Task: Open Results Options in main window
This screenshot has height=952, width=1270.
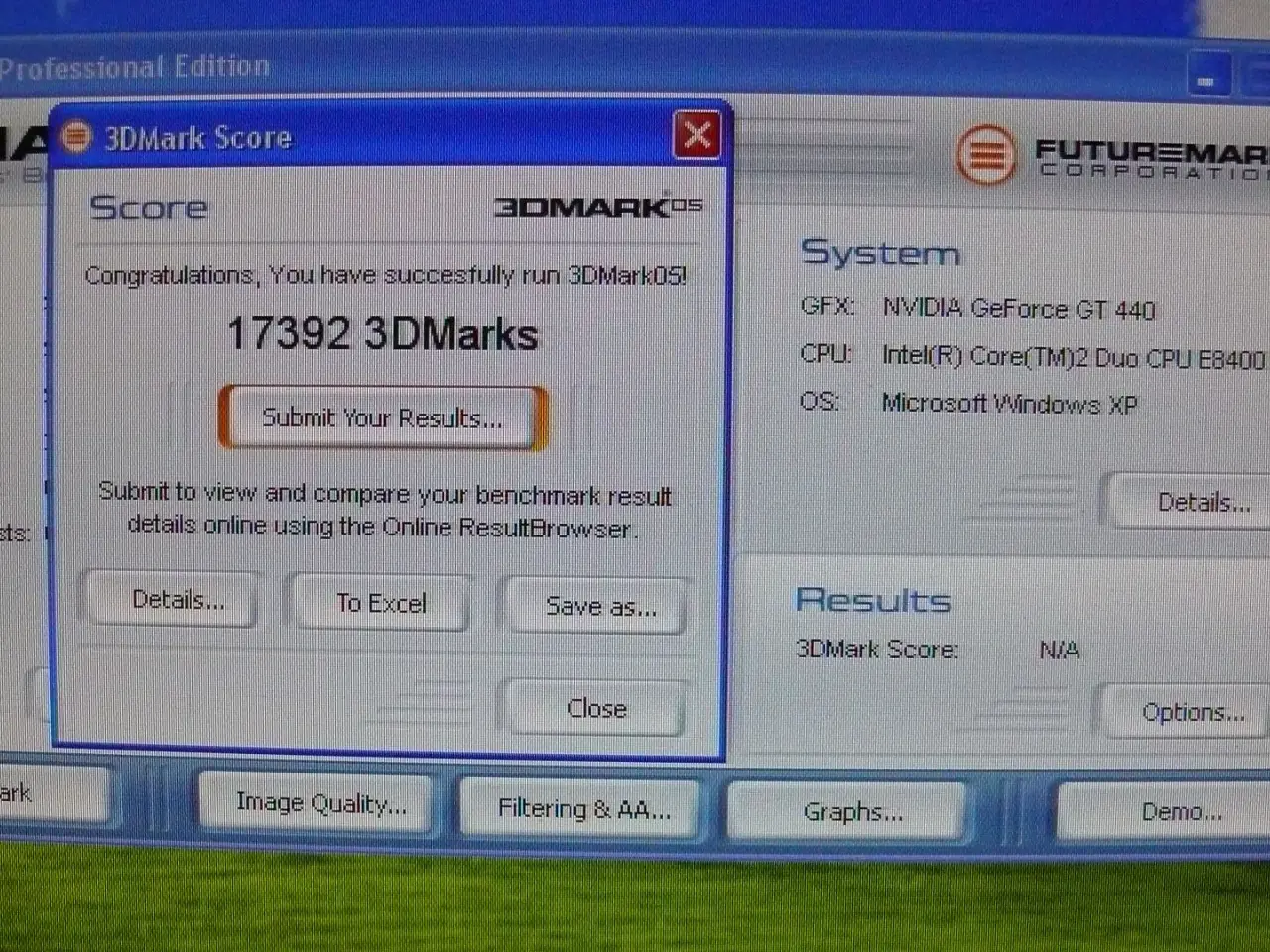Action: pos(1186,712)
